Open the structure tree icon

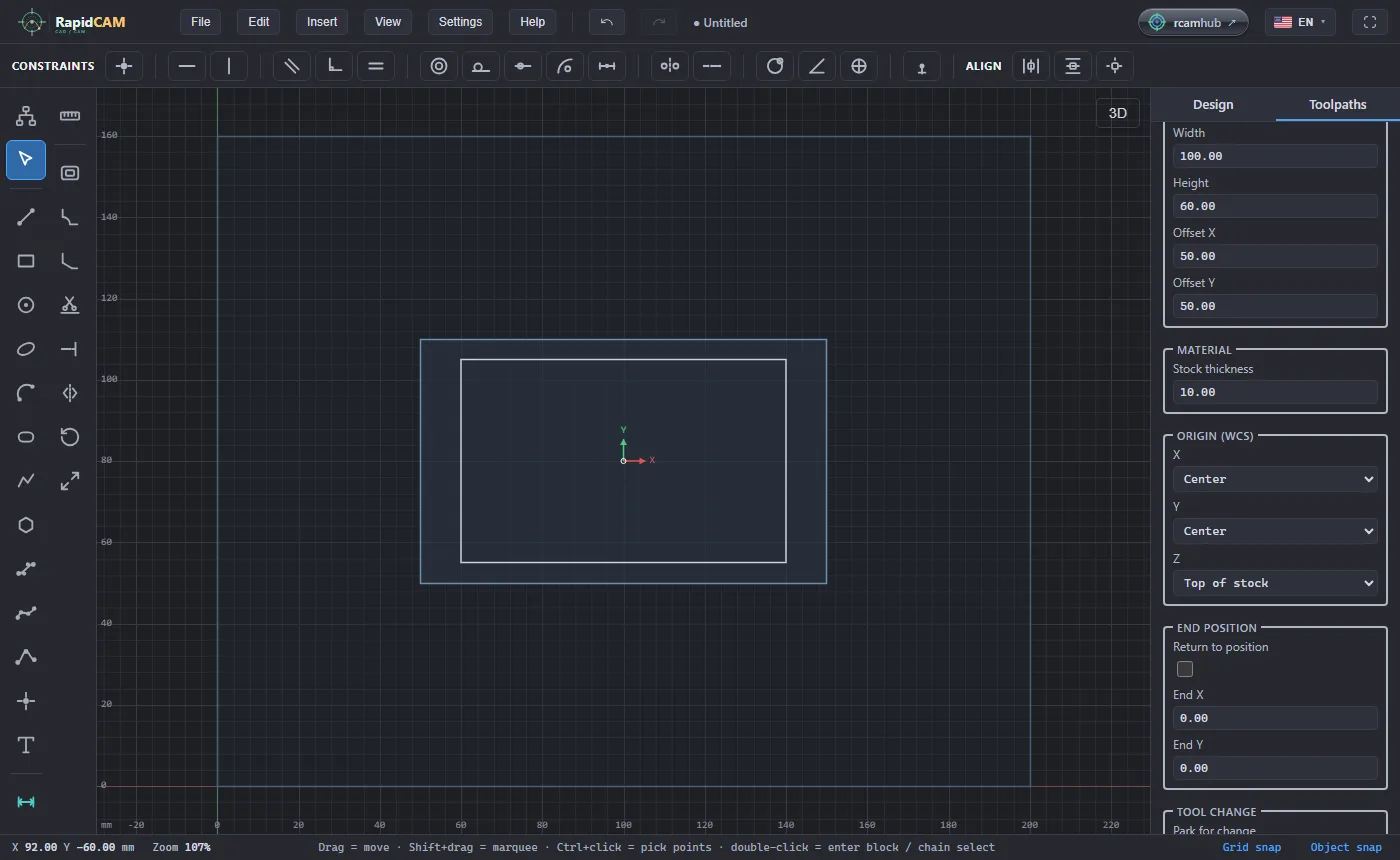point(26,116)
